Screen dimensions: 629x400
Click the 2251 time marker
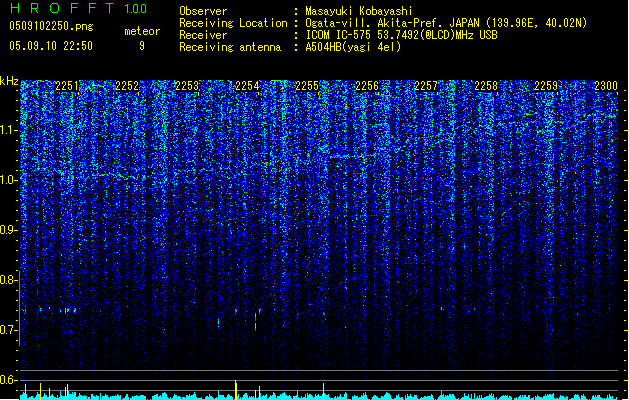(x=67, y=86)
